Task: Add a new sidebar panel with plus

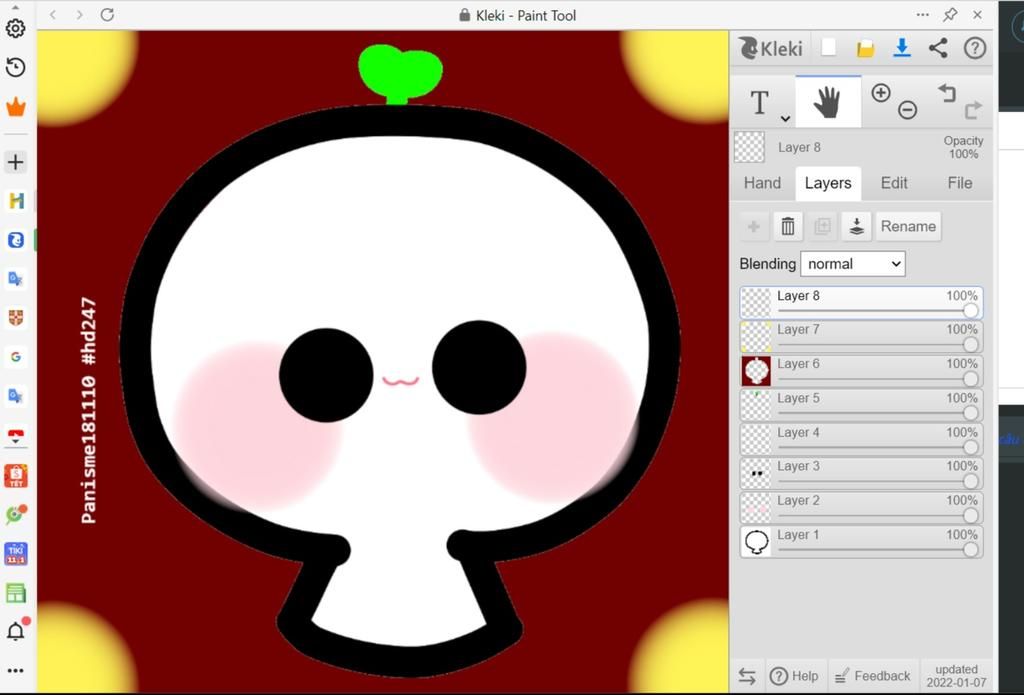Action: pos(16,161)
